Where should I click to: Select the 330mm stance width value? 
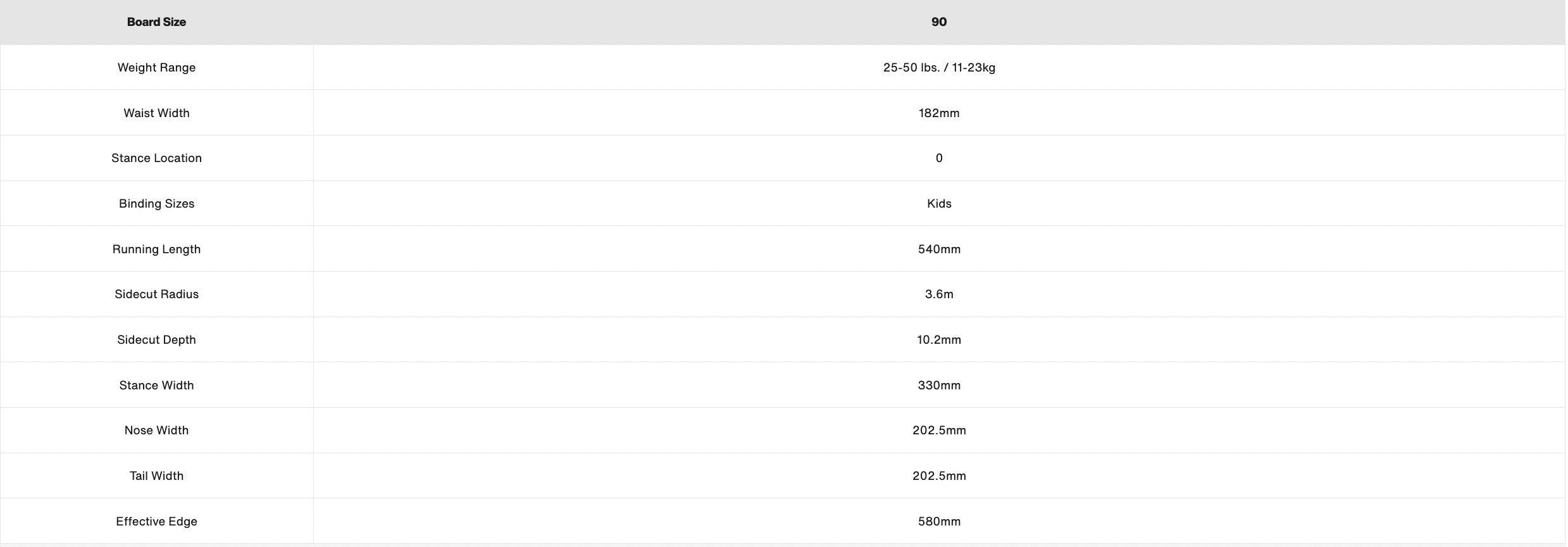coord(939,386)
